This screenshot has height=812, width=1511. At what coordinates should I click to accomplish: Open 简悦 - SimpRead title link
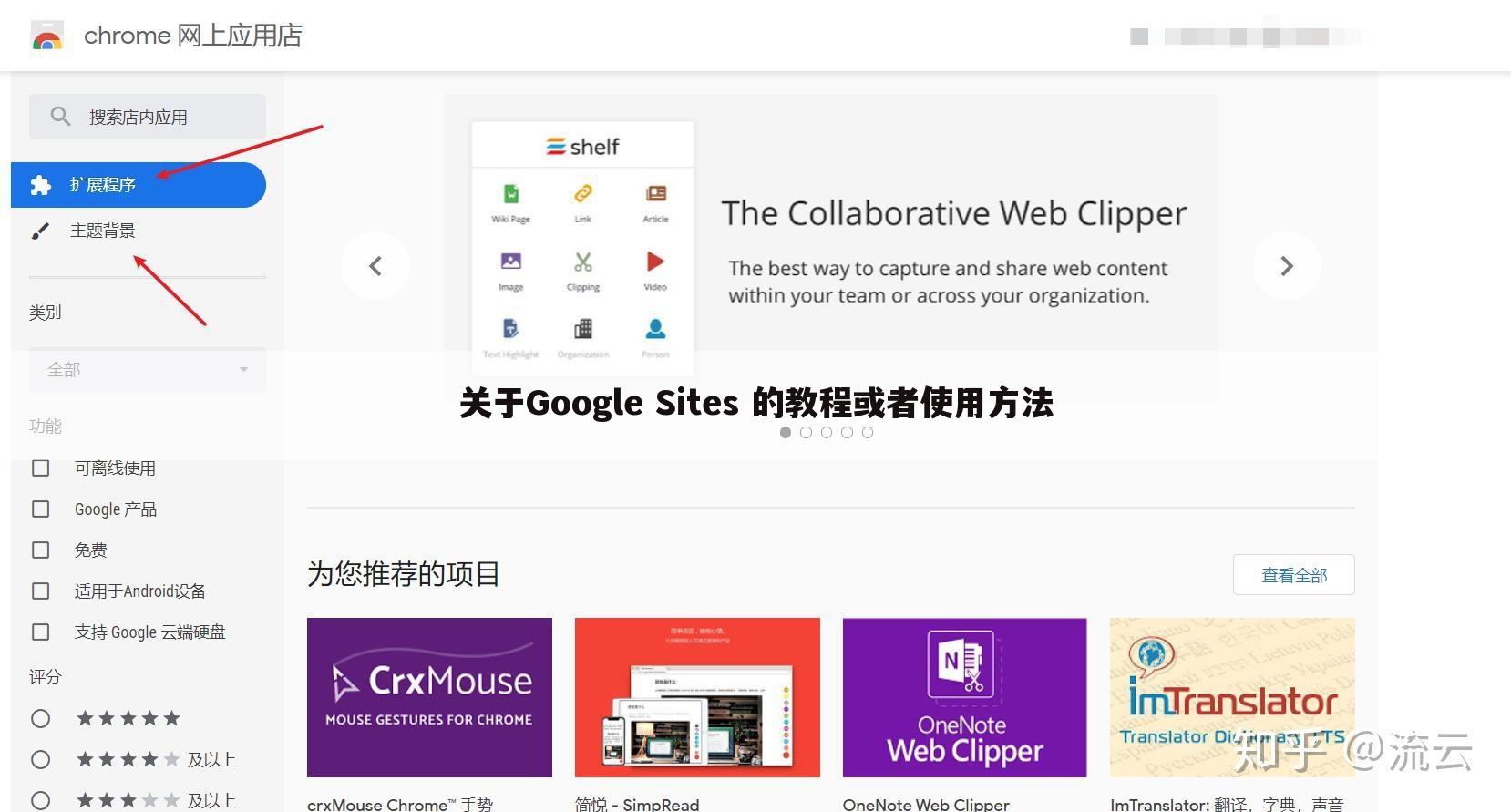pyautogui.click(x=637, y=804)
